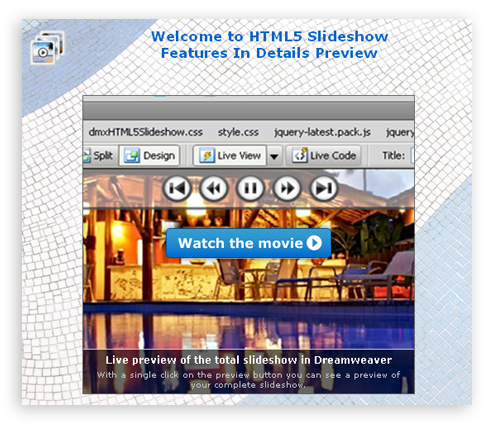Click the skip-to-first-slide playback button
The image size is (495, 425).
click(177, 188)
